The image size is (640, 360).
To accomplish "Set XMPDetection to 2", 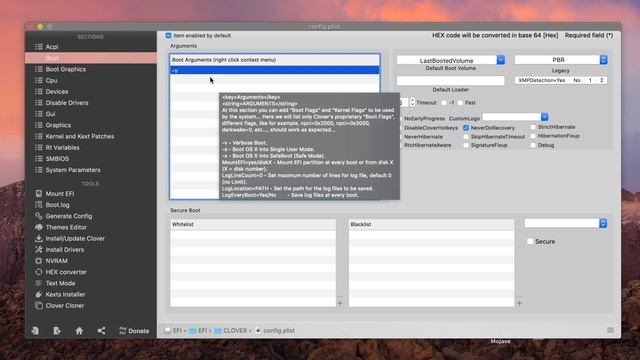I will click(x=601, y=80).
